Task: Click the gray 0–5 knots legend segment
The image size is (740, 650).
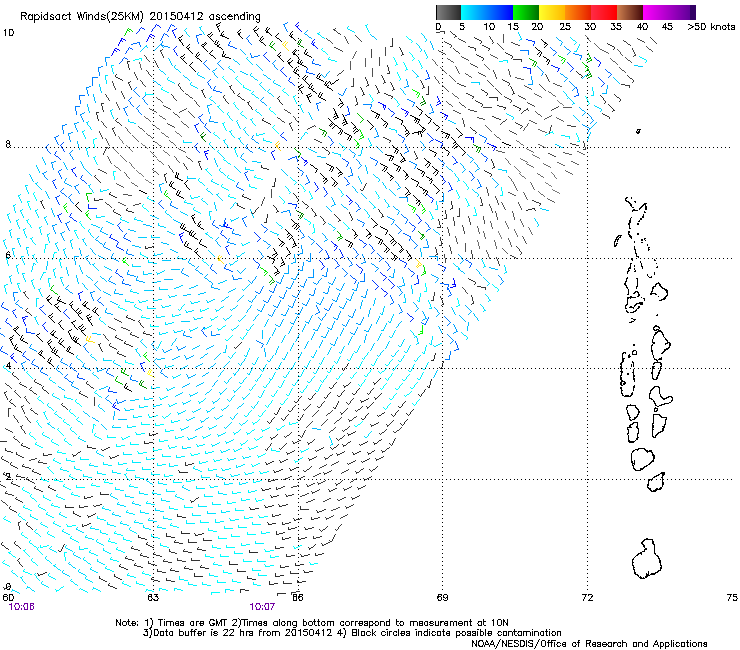Action: (x=448, y=12)
